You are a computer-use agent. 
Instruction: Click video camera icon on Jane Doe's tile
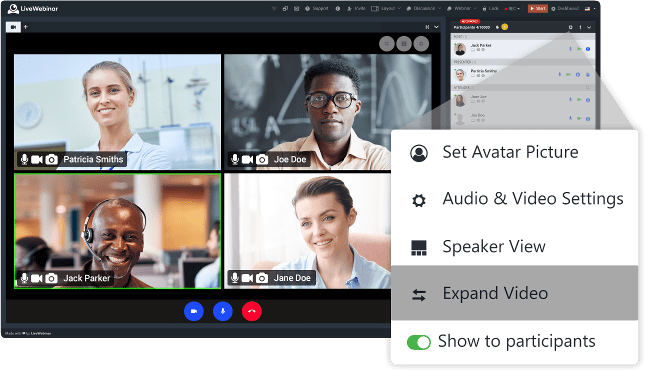tap(247, 278)
